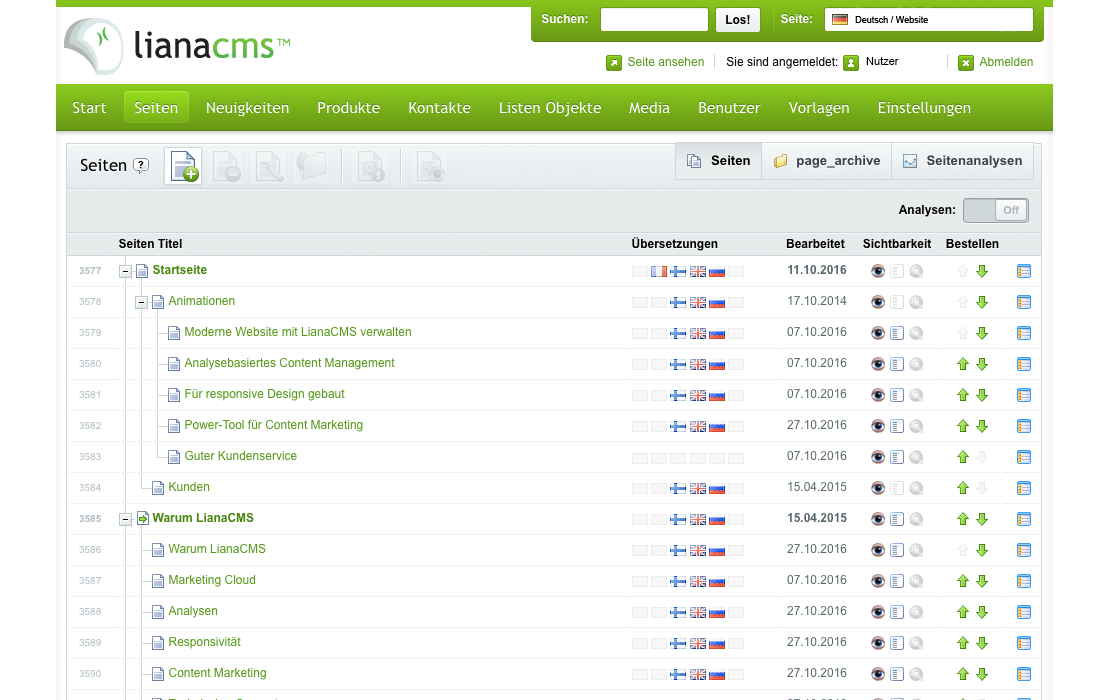The width and height of the screenshot is (1100, 700).
Task: Click the Abmelden close icon
Action: (x=966, y=62)
